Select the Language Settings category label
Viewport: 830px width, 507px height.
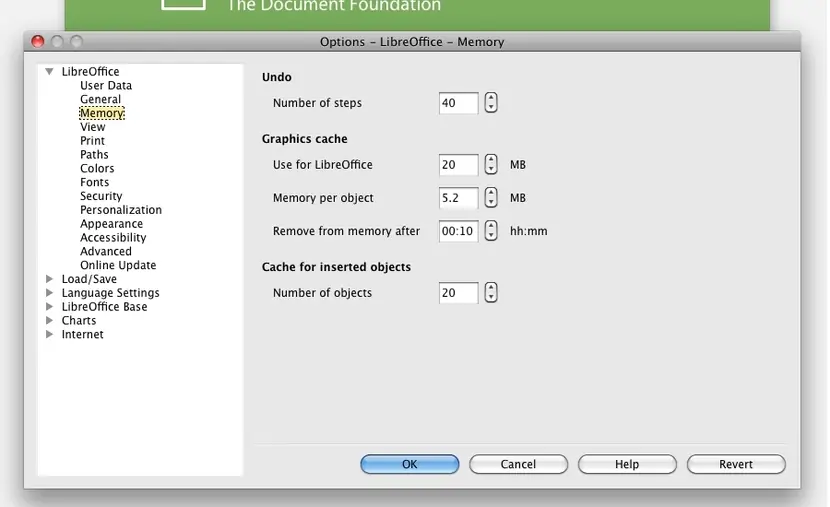pyautogui.click(x=110, y=293)
